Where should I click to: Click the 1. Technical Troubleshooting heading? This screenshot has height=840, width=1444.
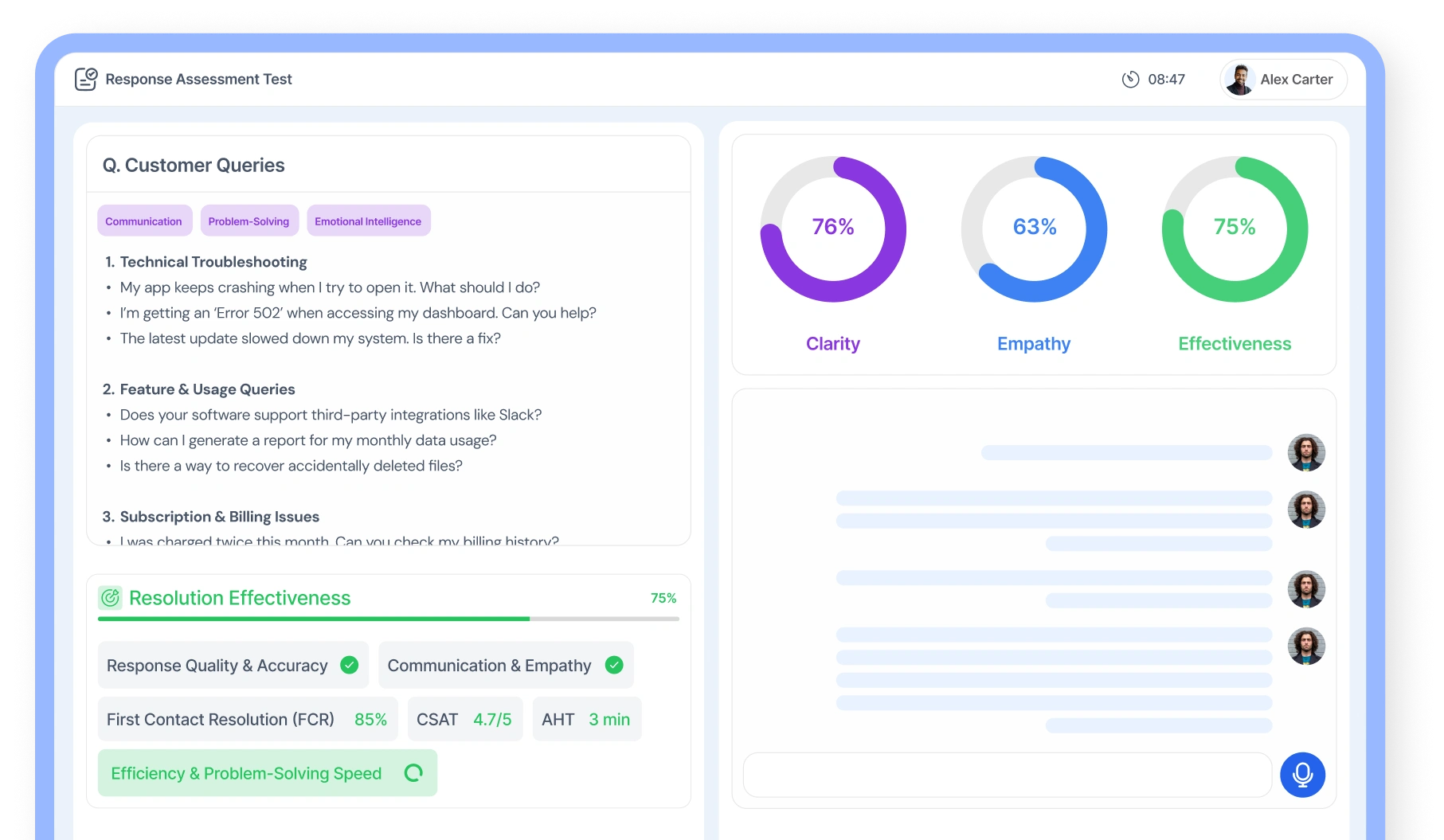pos(205,262)
